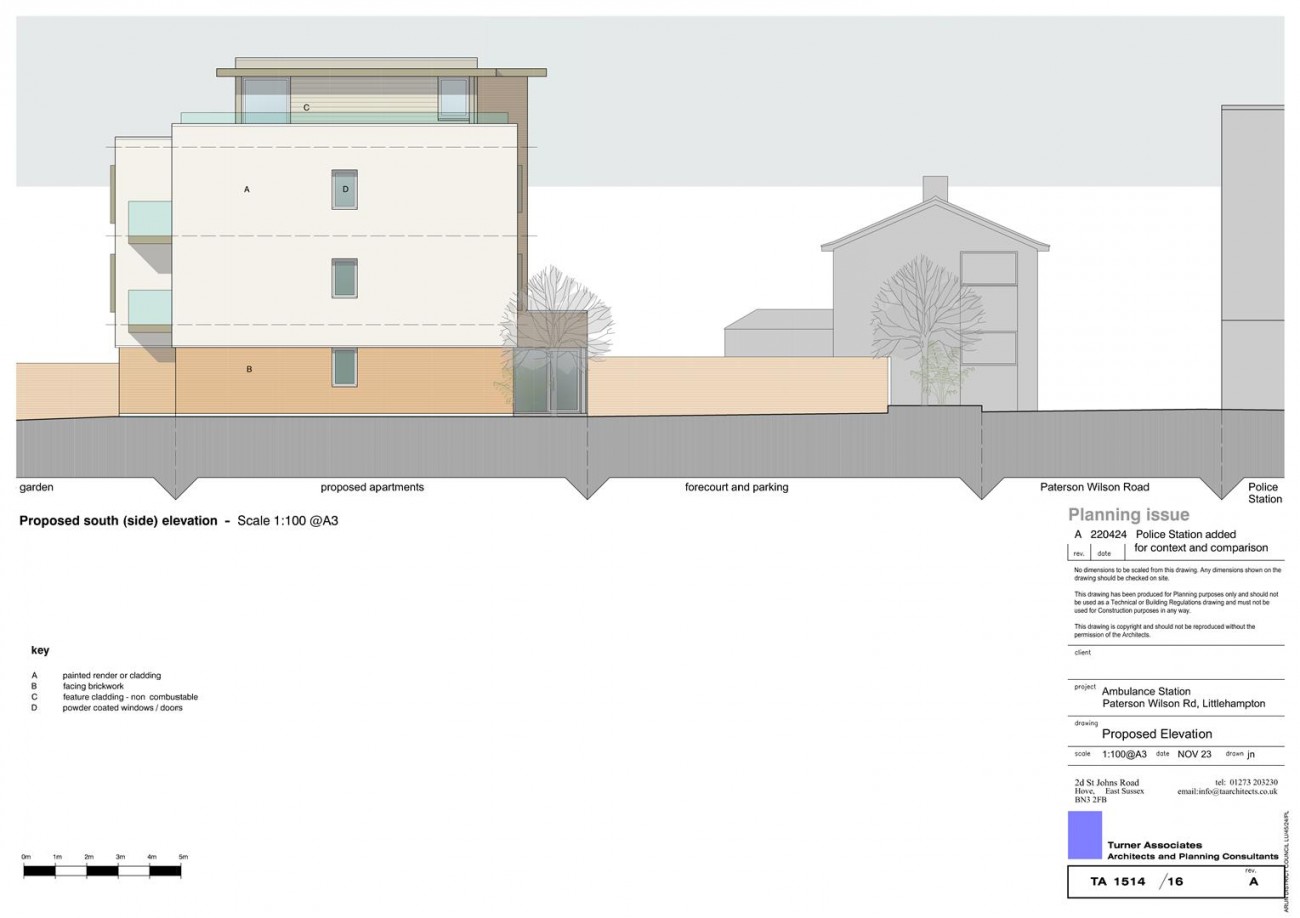Image resolution: width=1300 pixels, height=918 pixels.
Task: Expand the revision A 220424 entry
Action: [x=1110, y=534]
